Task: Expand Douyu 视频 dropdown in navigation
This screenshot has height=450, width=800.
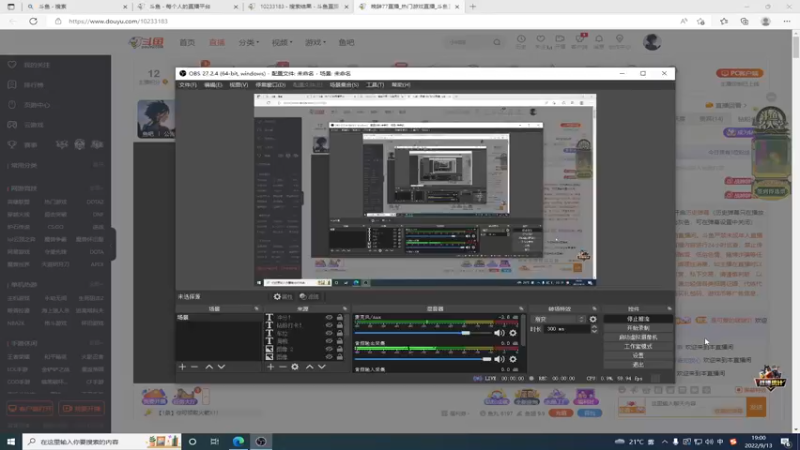Action: 282,42
